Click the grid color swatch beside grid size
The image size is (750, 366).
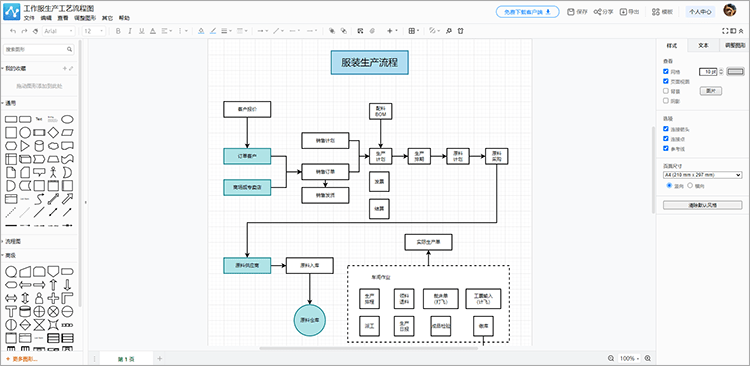(x=736, y=71)
